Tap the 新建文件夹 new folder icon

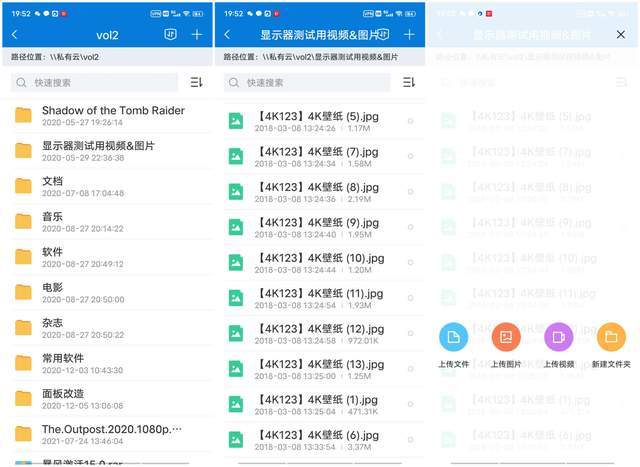point(611,338)
